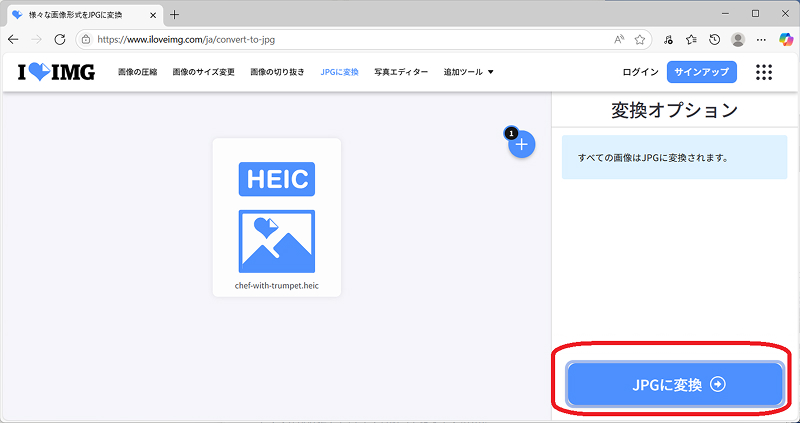Close the JPG conversion tab
Viewport: 800px width, 423px height.
click(x=153, y=15)
